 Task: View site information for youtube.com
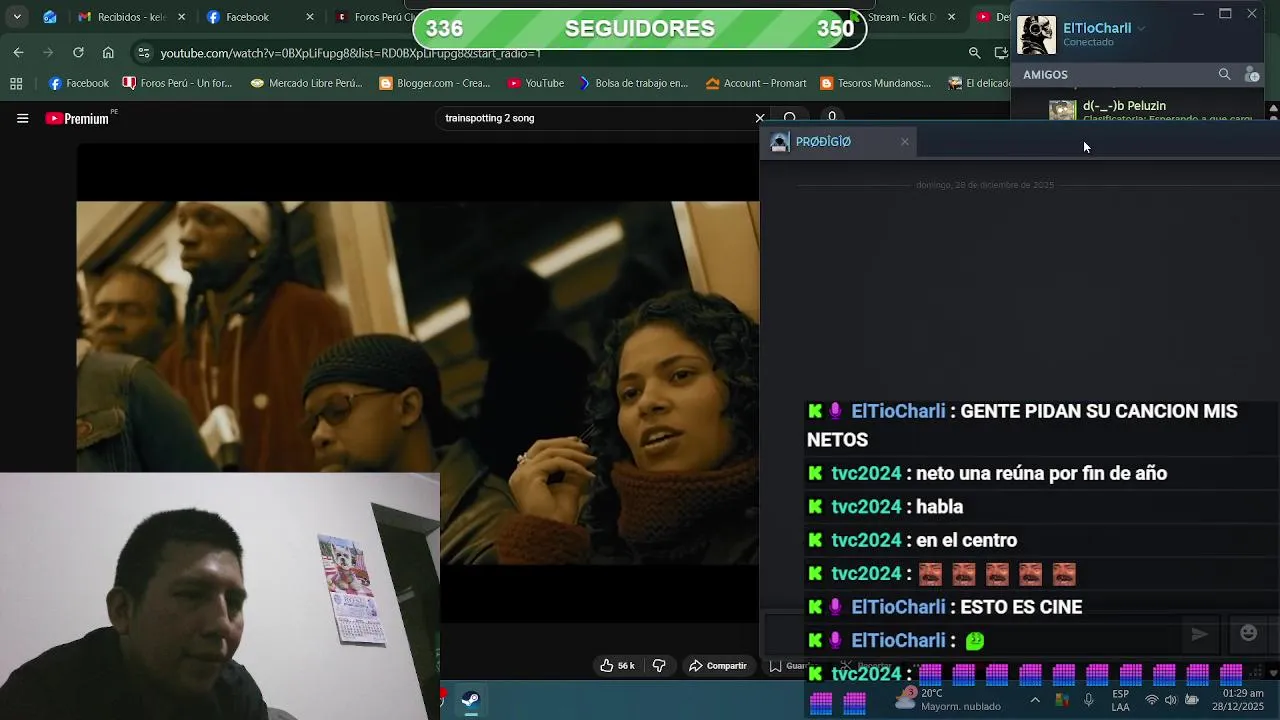[144, 53]
